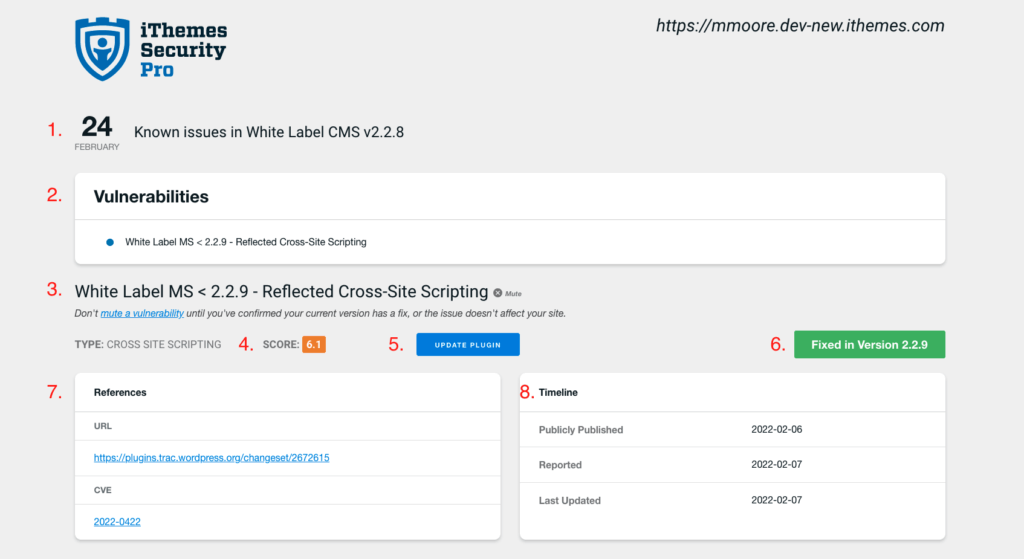1024x559 pixels.
Task: Click the Reflected Cross-Site Scripting section title
Action: point(281,291)
